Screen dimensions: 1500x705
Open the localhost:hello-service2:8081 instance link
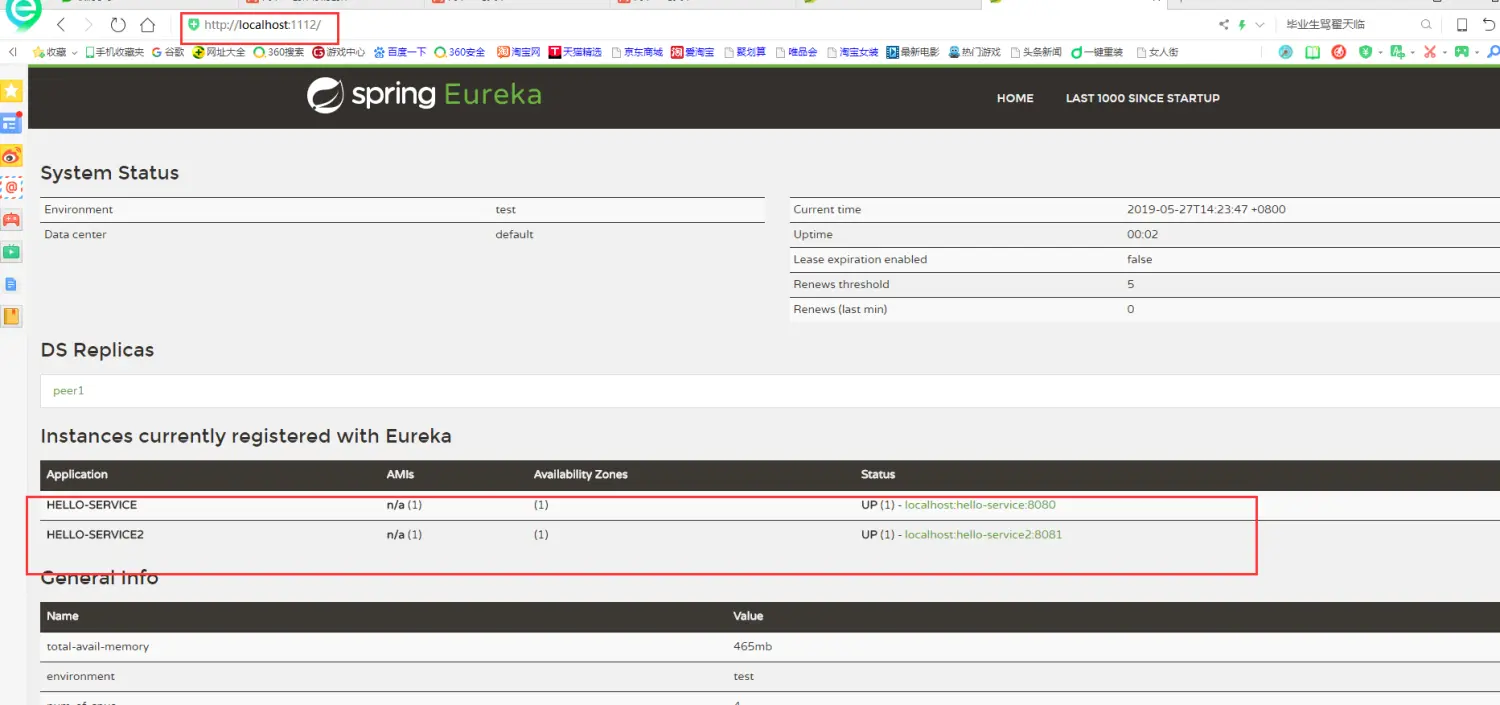pos(983,535)
